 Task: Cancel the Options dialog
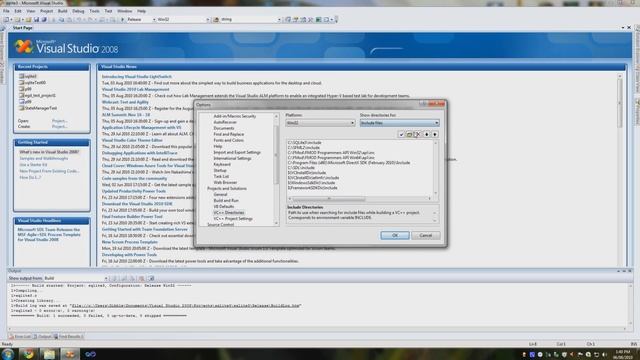[425, 236]
